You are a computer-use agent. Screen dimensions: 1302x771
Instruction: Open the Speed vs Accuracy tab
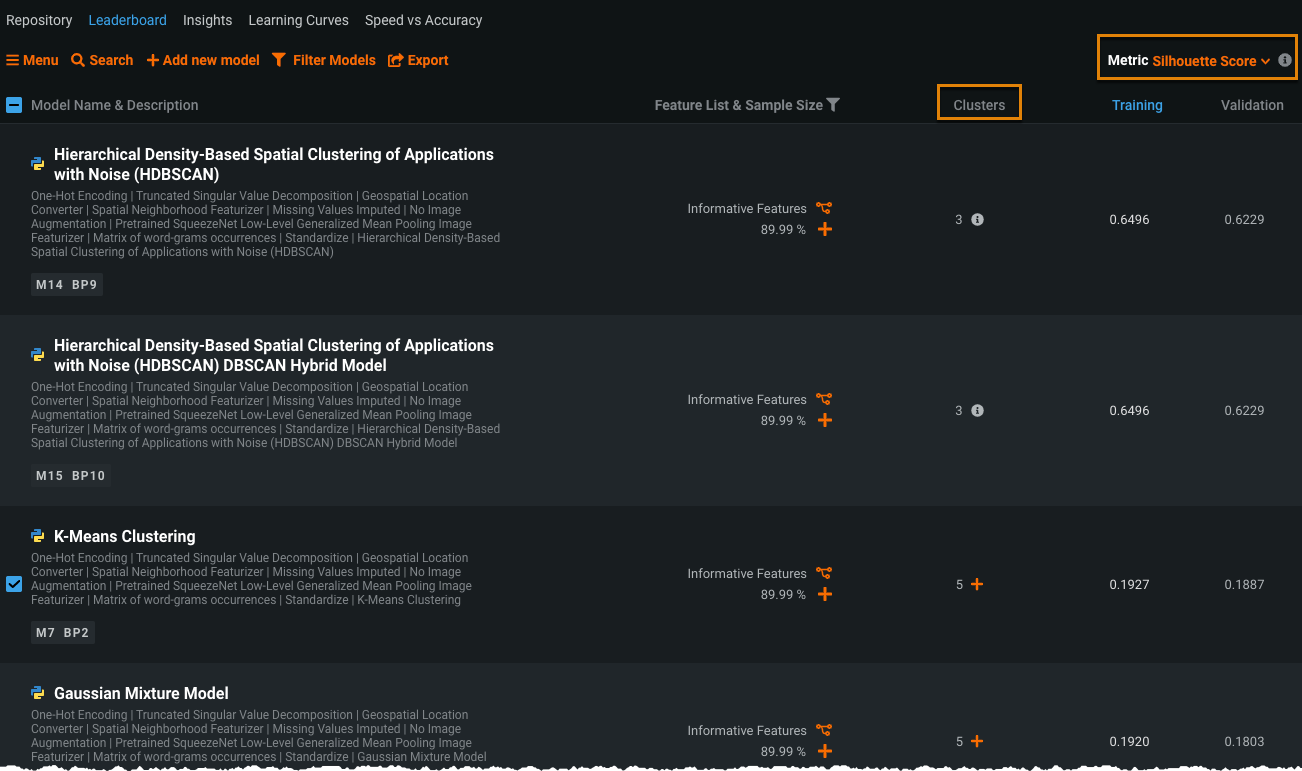[x=423, y=20]
